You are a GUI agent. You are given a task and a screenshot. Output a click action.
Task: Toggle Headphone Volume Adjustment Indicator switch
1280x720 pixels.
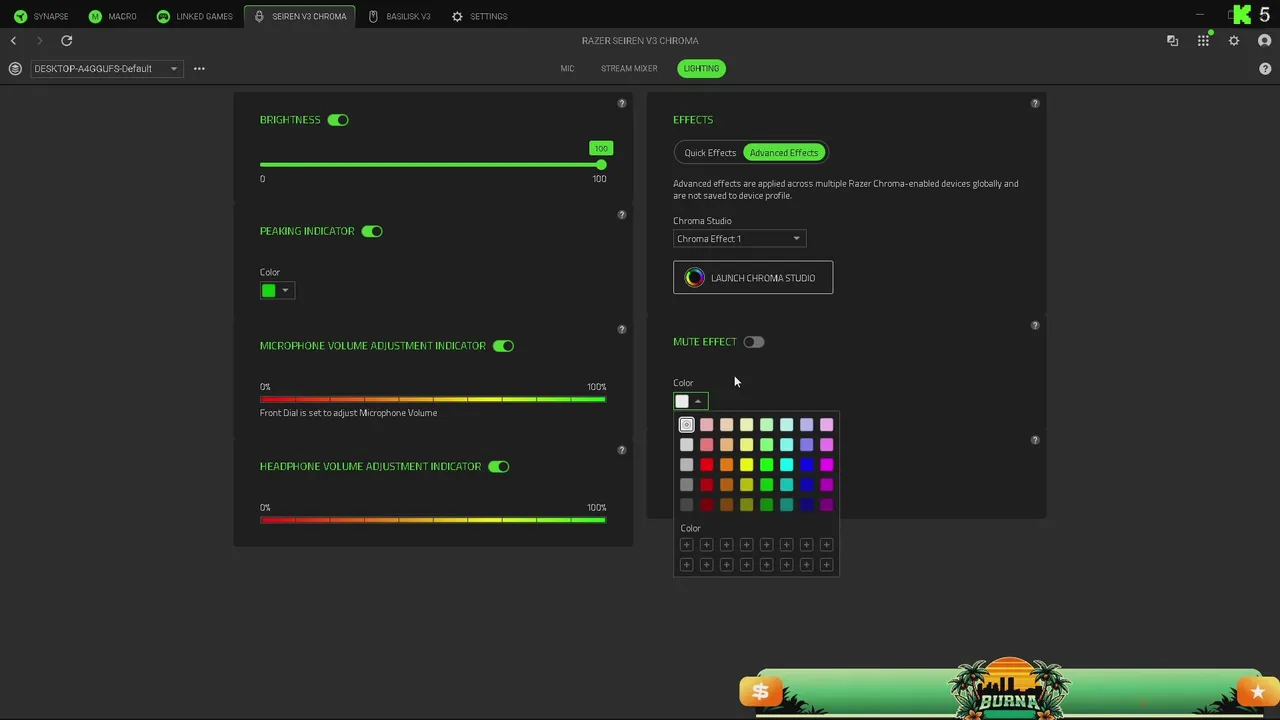[499, 467]
